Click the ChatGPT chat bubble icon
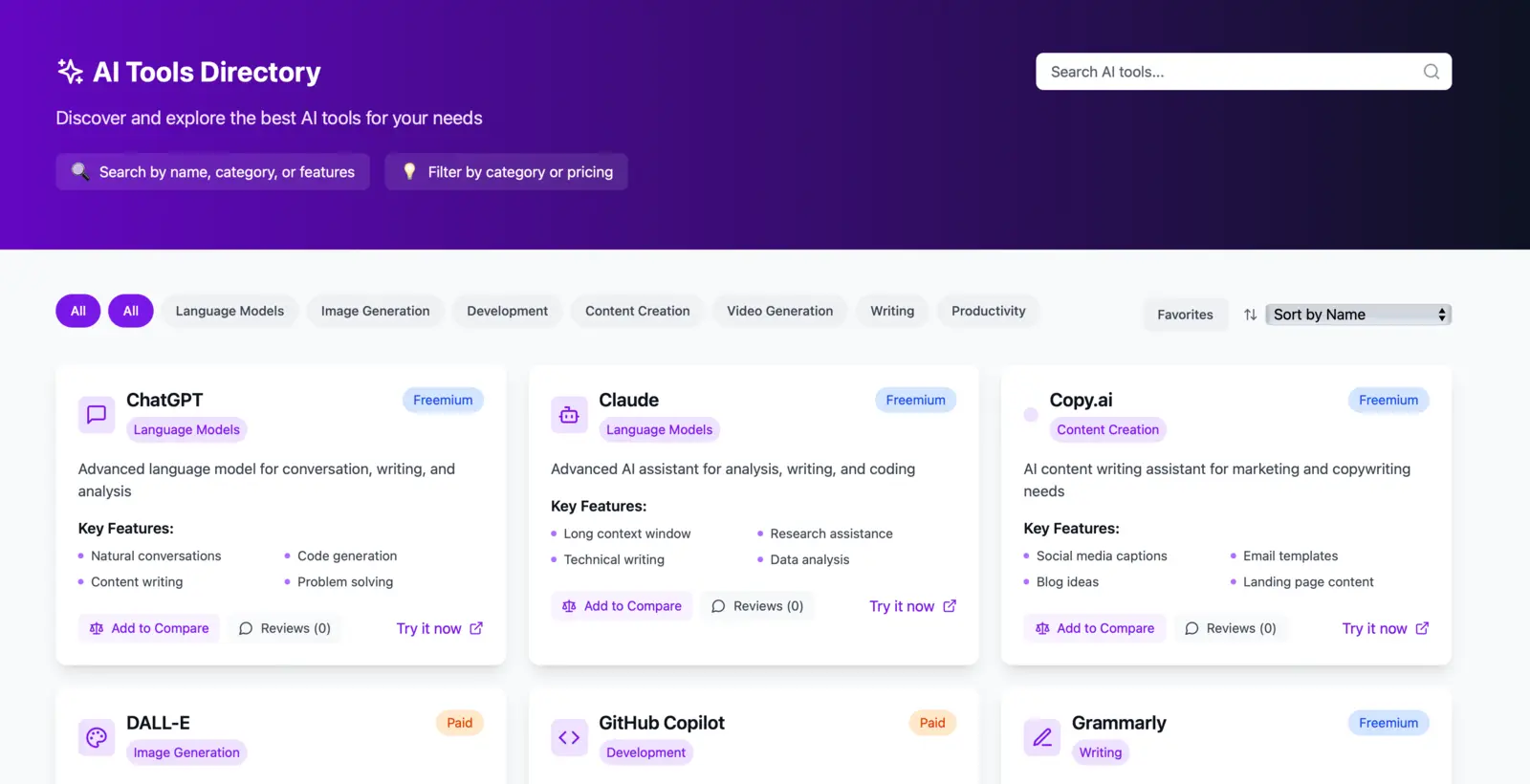This screenshot has height=784, width=1530. 97,415
